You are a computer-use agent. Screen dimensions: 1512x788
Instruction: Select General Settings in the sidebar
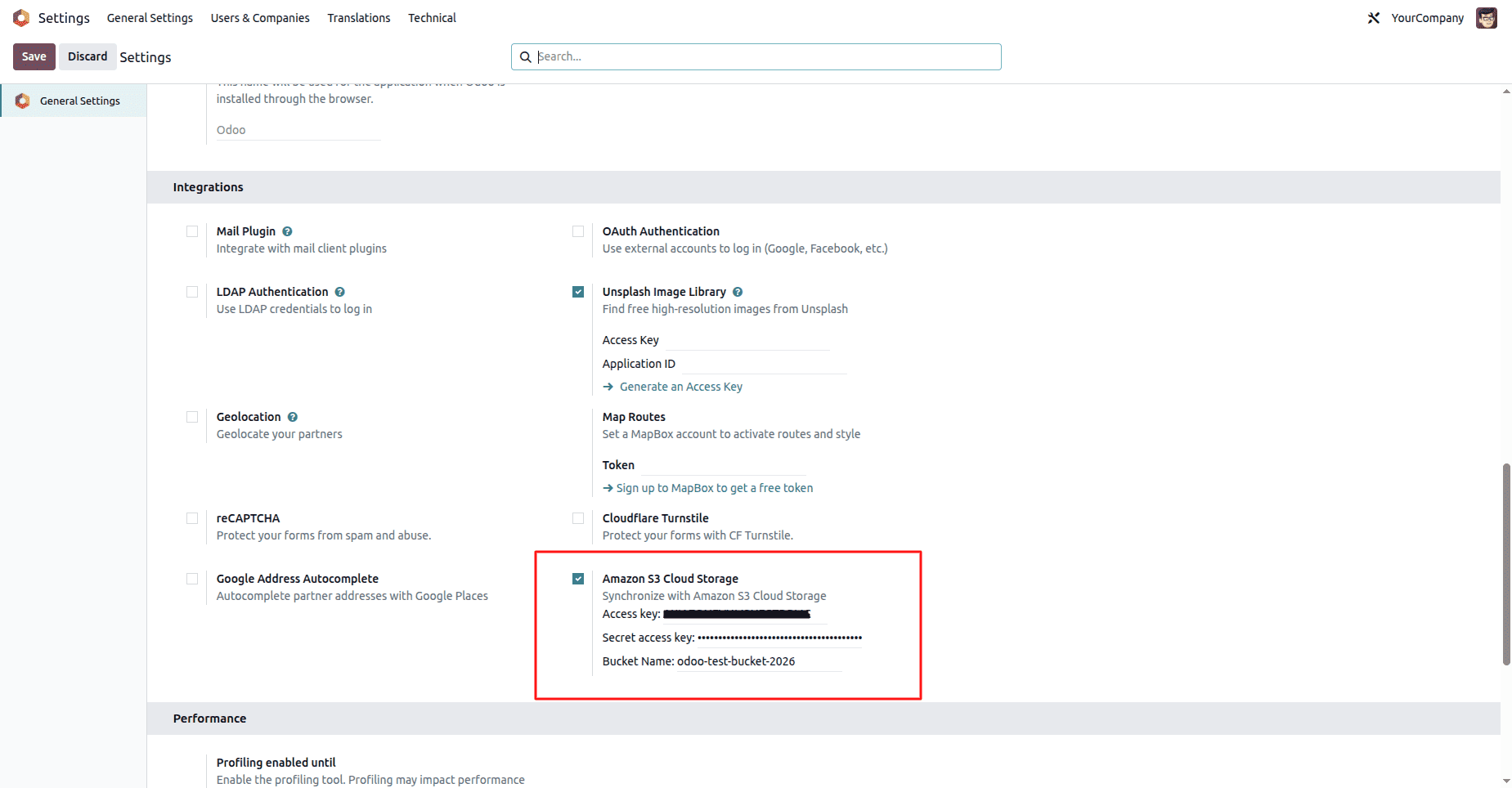tap(74, 101)
